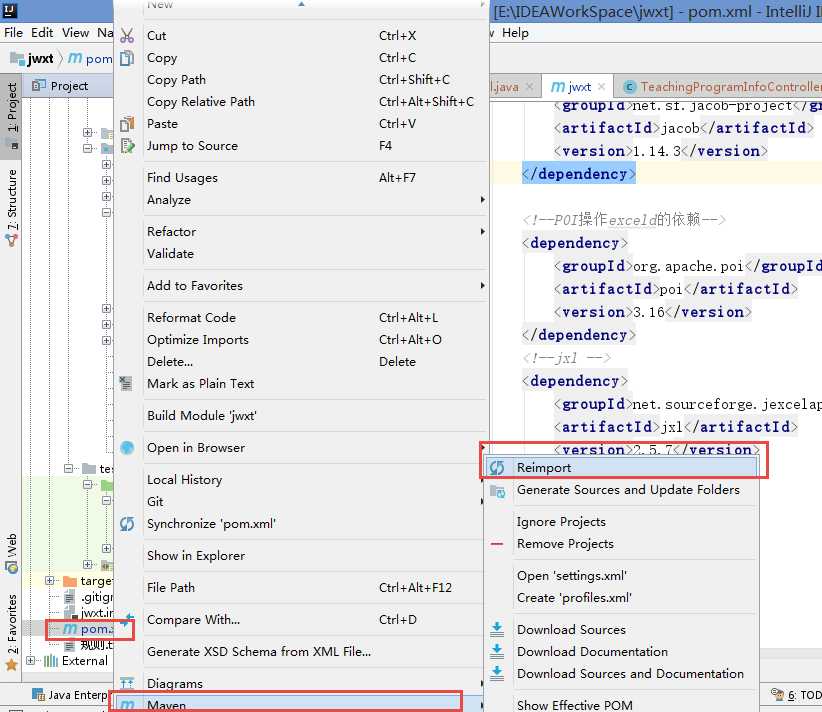Click the Open in Browser globe icon

click(x=127, y=448)
